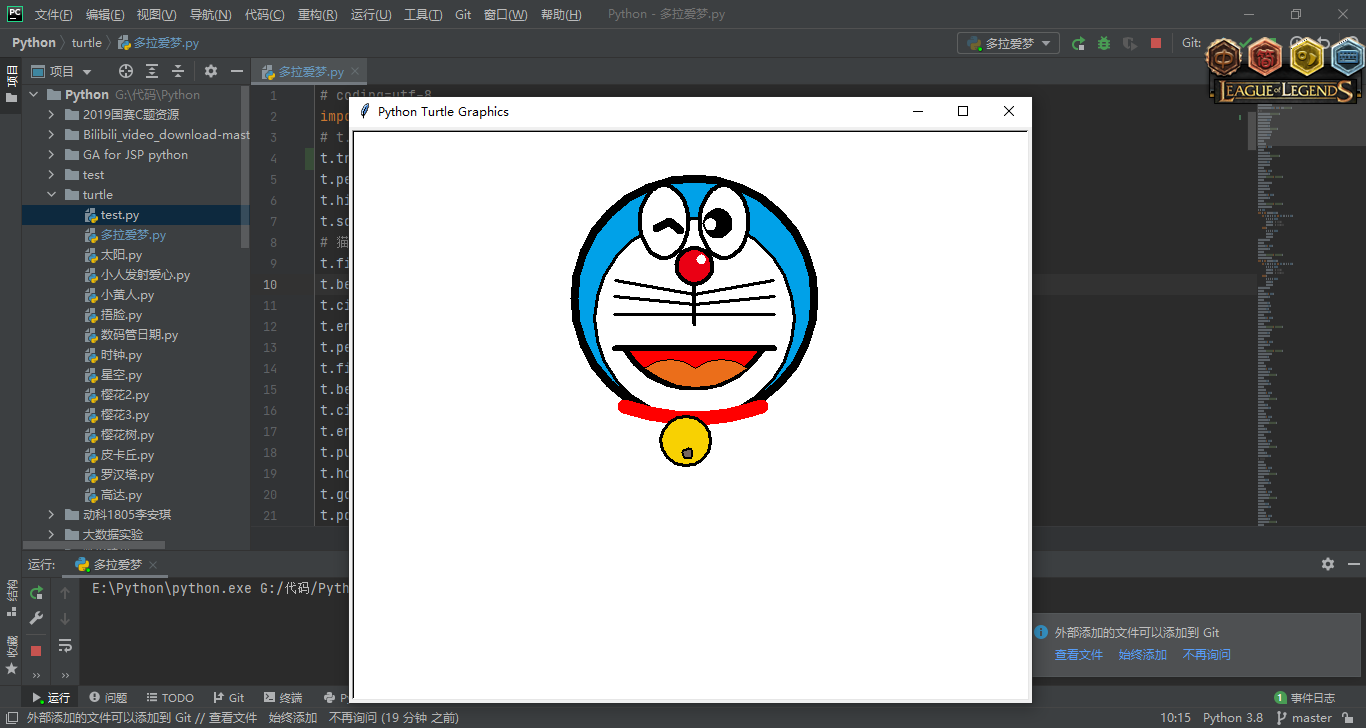Expand the 2019国赛C题资源 folder
The image size is (1366, 728).
52,115
